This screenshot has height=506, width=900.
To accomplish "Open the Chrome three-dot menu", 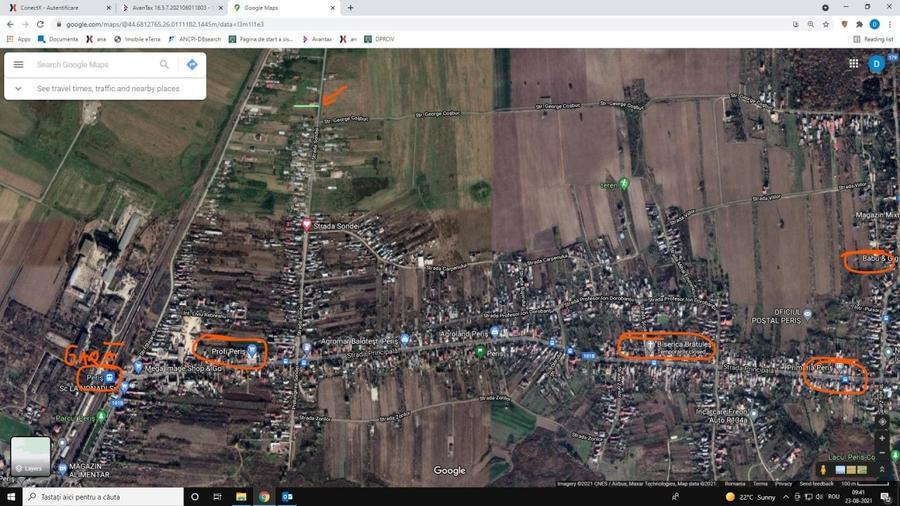I will (x=890, y=24).
